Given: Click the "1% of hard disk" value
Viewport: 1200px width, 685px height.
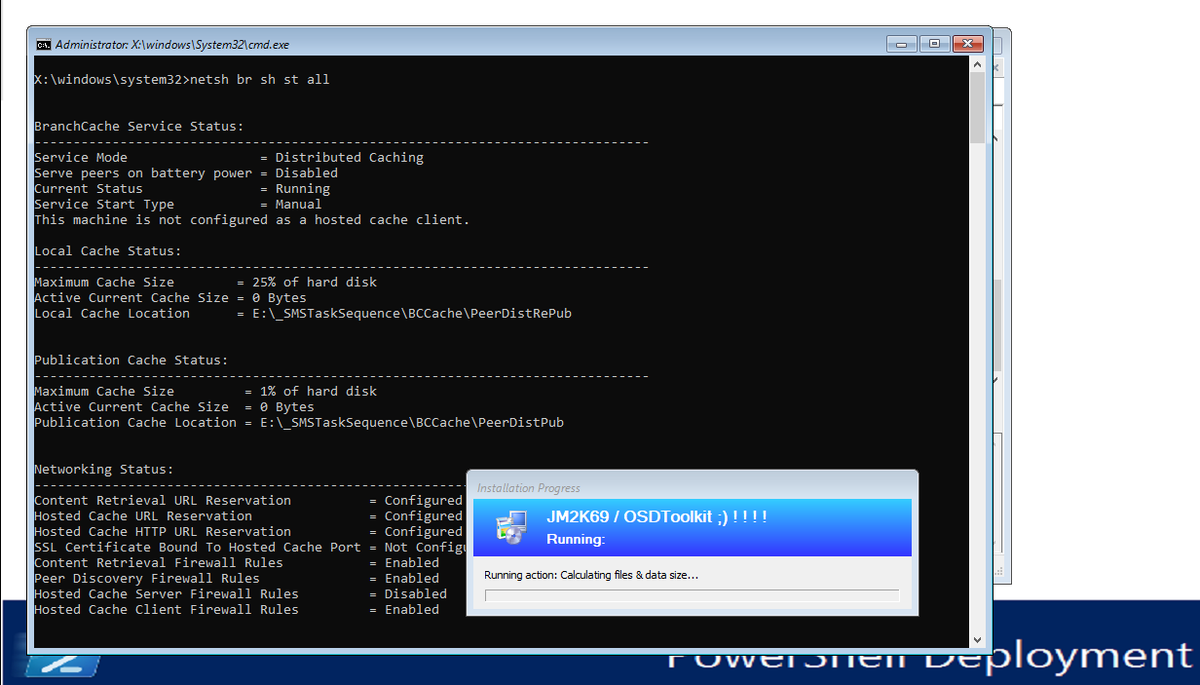Looking at the screenshot, I should point(319,391).
